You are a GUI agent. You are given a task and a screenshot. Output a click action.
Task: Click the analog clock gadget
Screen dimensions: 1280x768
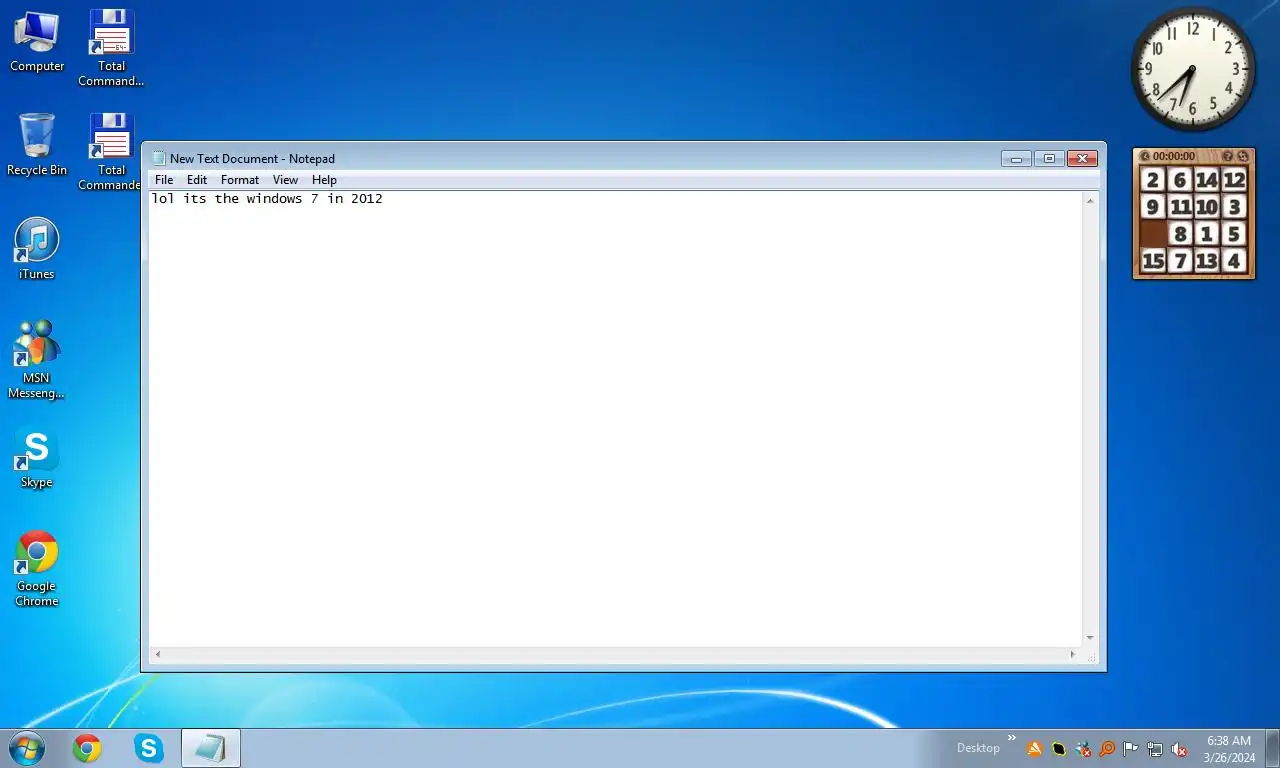tap(1193, 69)
